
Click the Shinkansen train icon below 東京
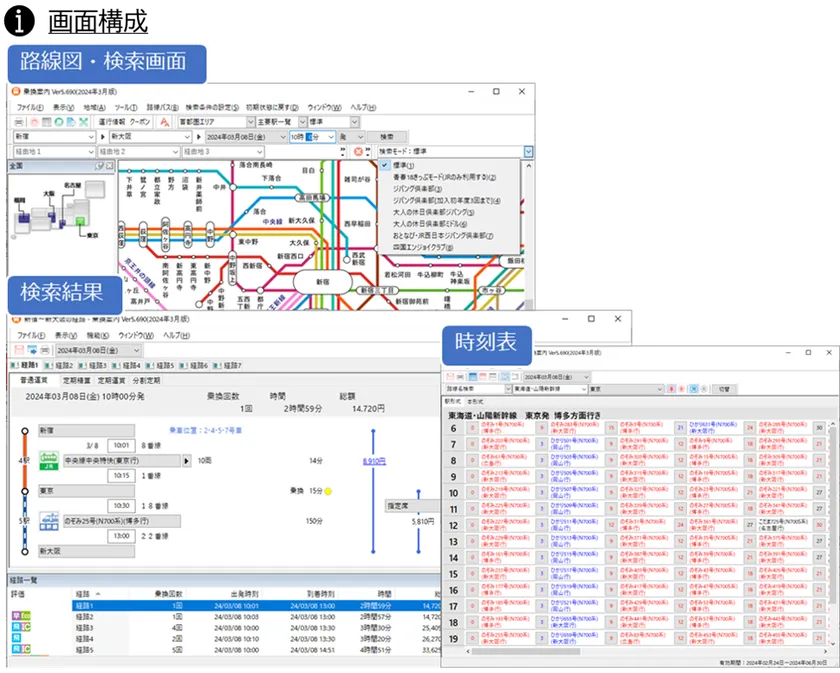pos(48,521)
